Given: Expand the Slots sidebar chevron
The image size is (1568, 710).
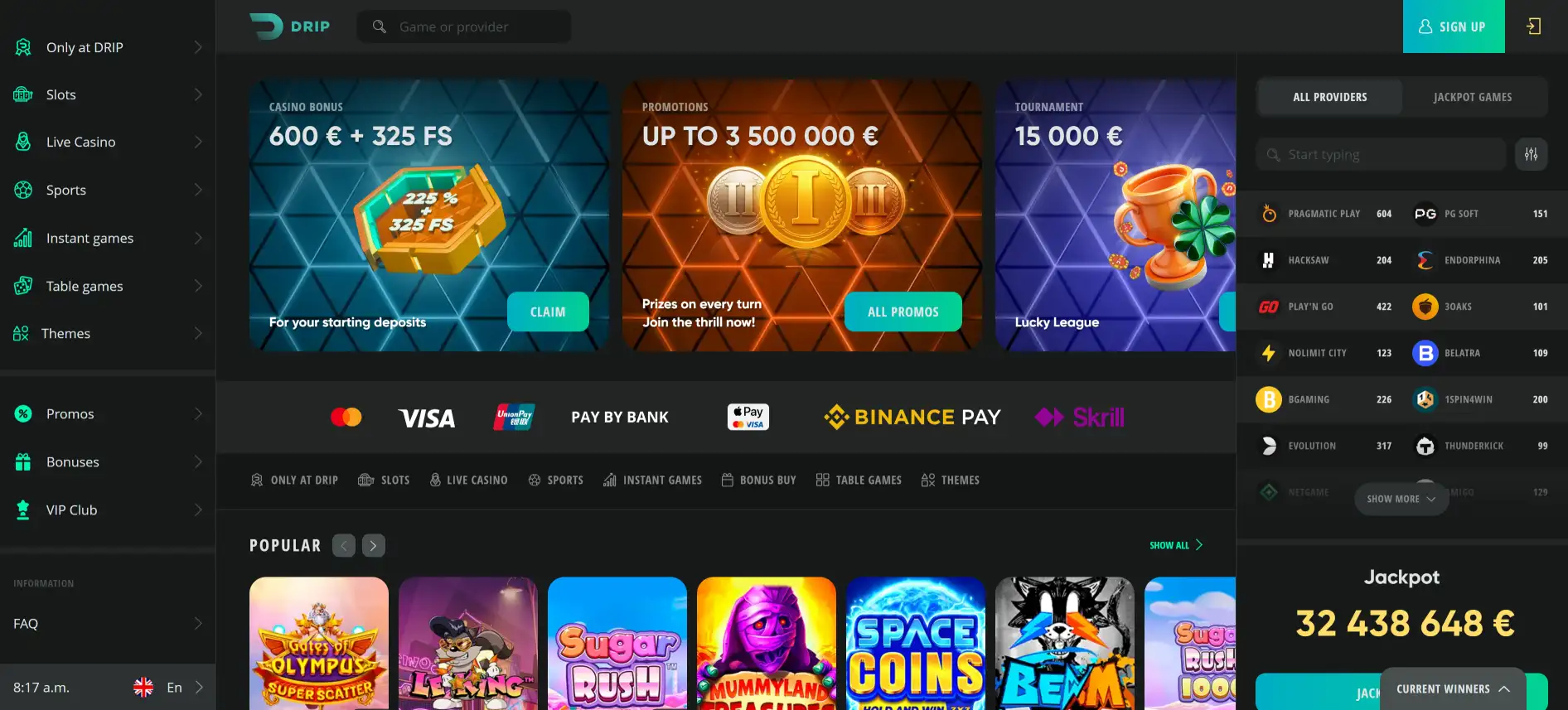Looking at the screenshot, I should coord(198,94).
